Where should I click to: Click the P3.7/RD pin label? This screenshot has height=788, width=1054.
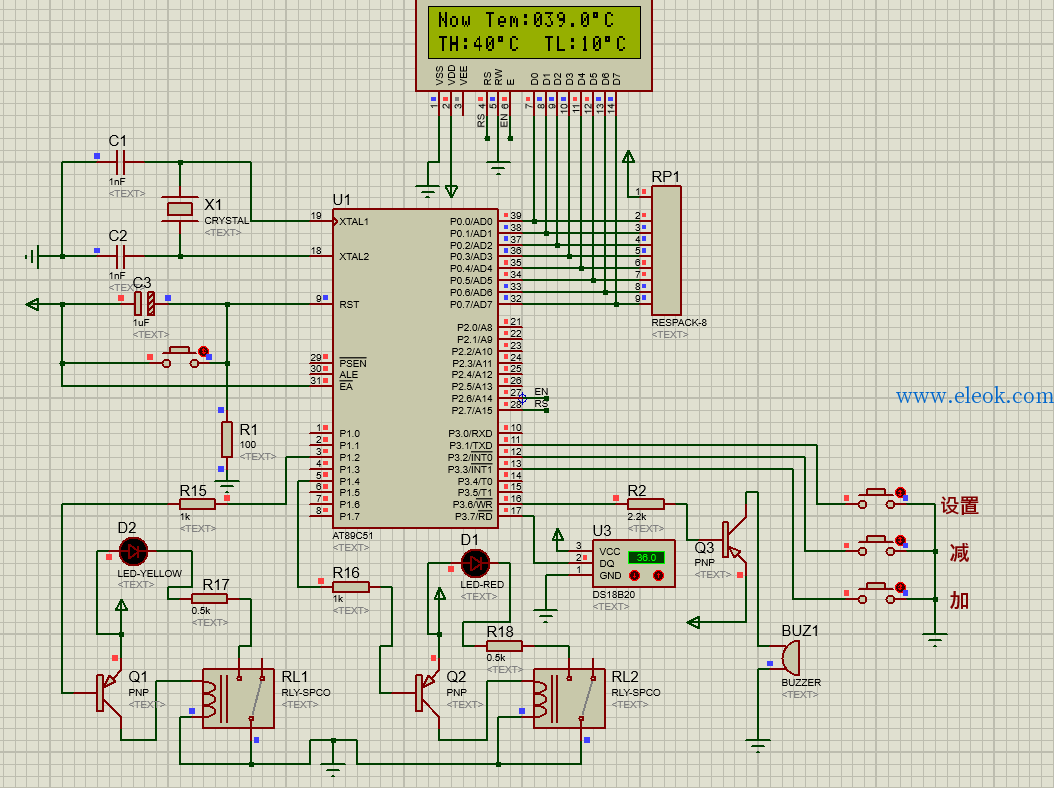(x=473, y=516)
